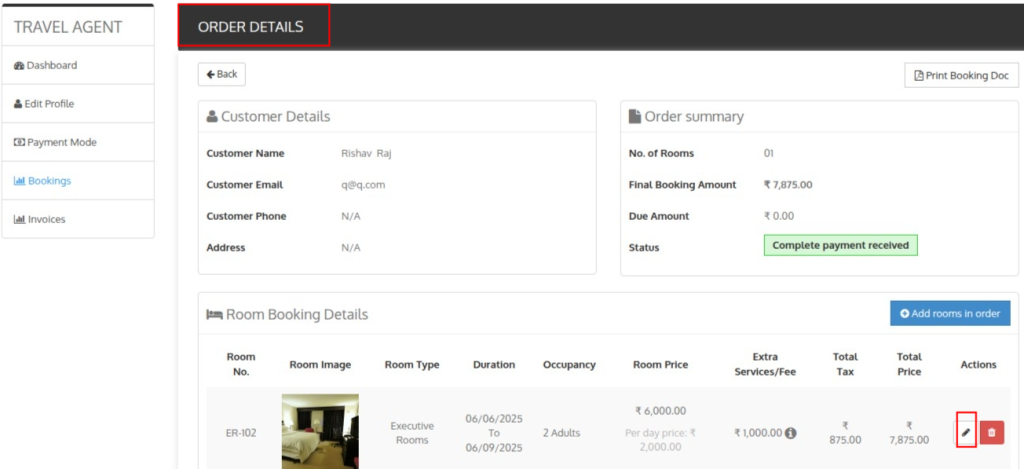This screenshot has width=1024, height=469.
Task: Click Print Booking Doc button
Action: click(961, 75)
